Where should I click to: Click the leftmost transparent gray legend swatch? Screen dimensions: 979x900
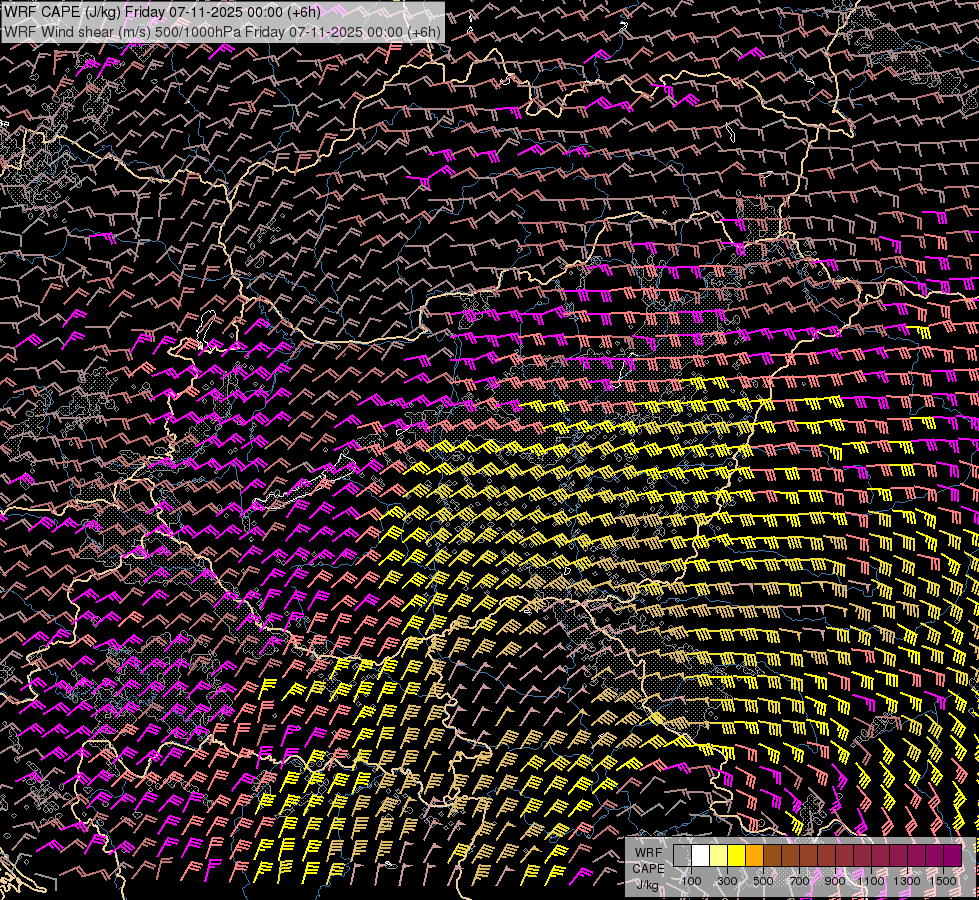coord(682,856)
